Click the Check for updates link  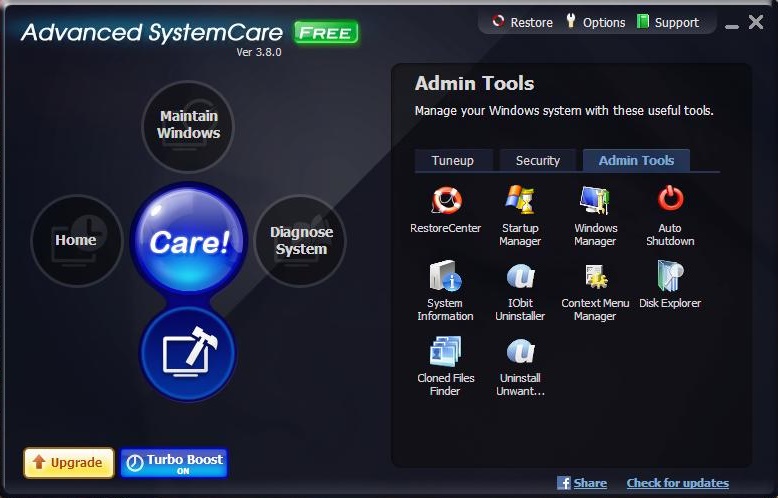pos(677,483)
